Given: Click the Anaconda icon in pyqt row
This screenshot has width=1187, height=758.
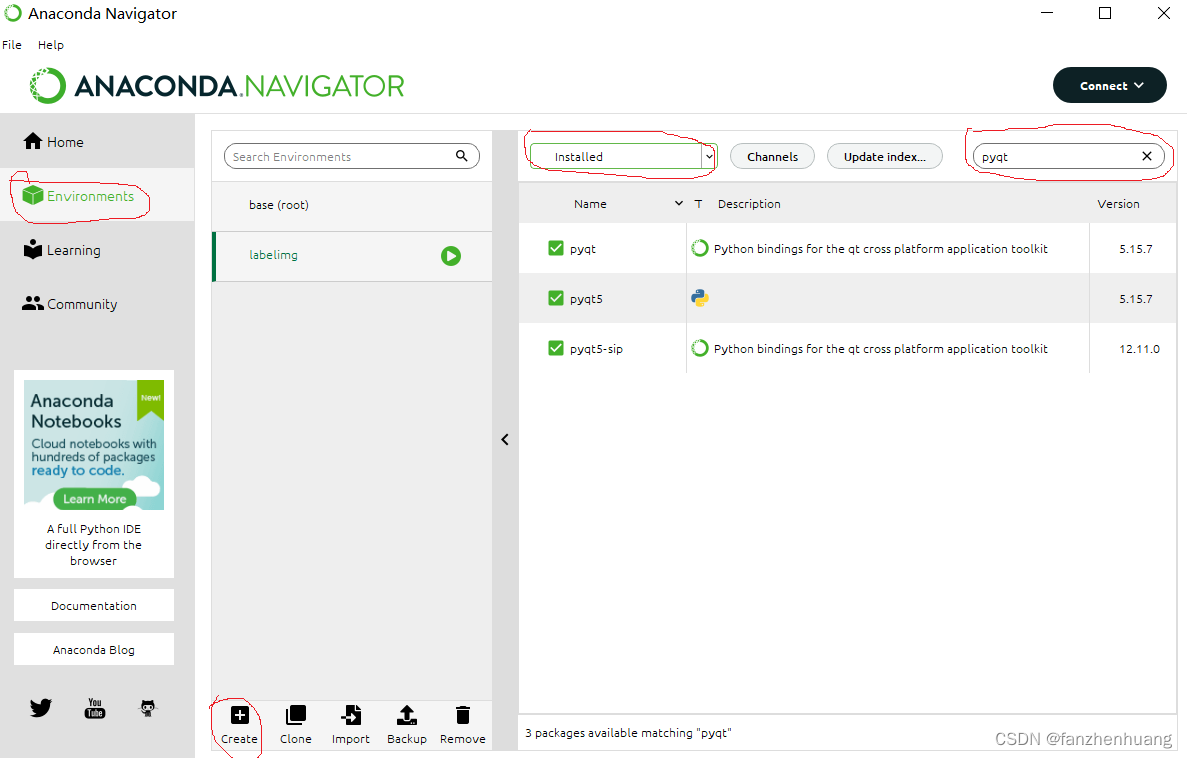Looking at the screenshot, I should click(x=700, y=248).
